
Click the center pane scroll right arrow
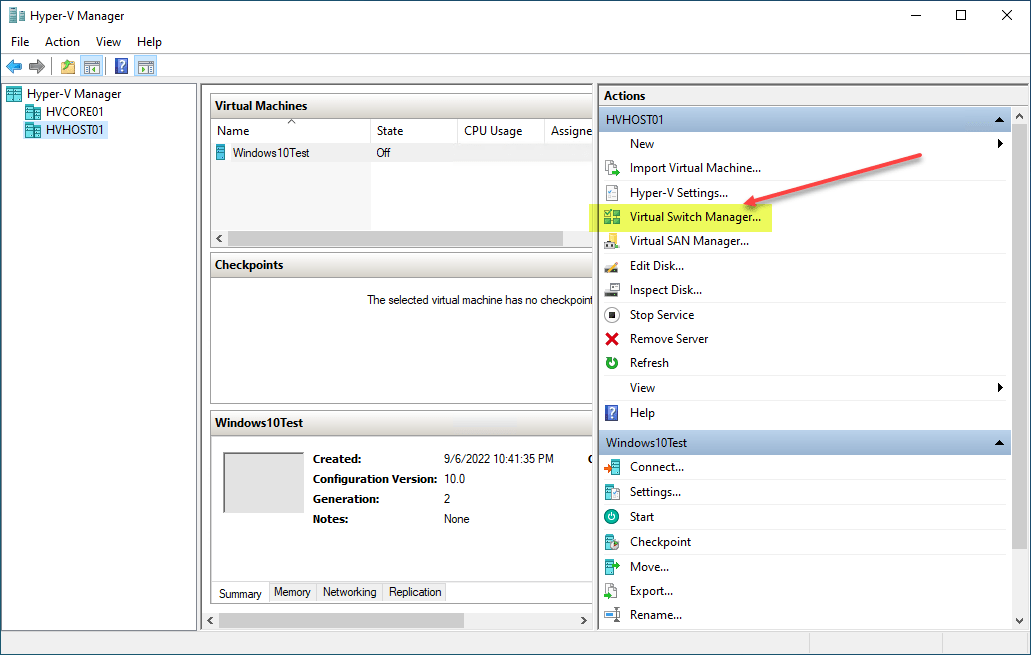[x=584, y=620]
